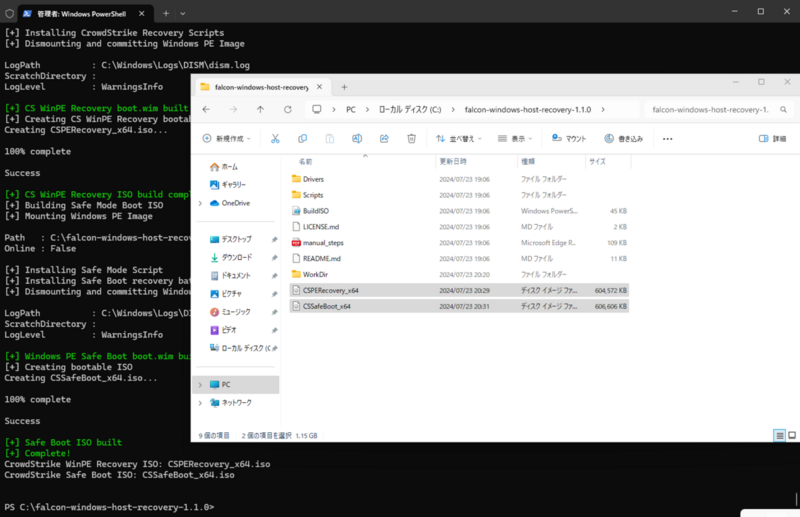The width and height of the screenshot is (800, 517).
Task: Open Documents quick access folder
Action: click(231, 276)
